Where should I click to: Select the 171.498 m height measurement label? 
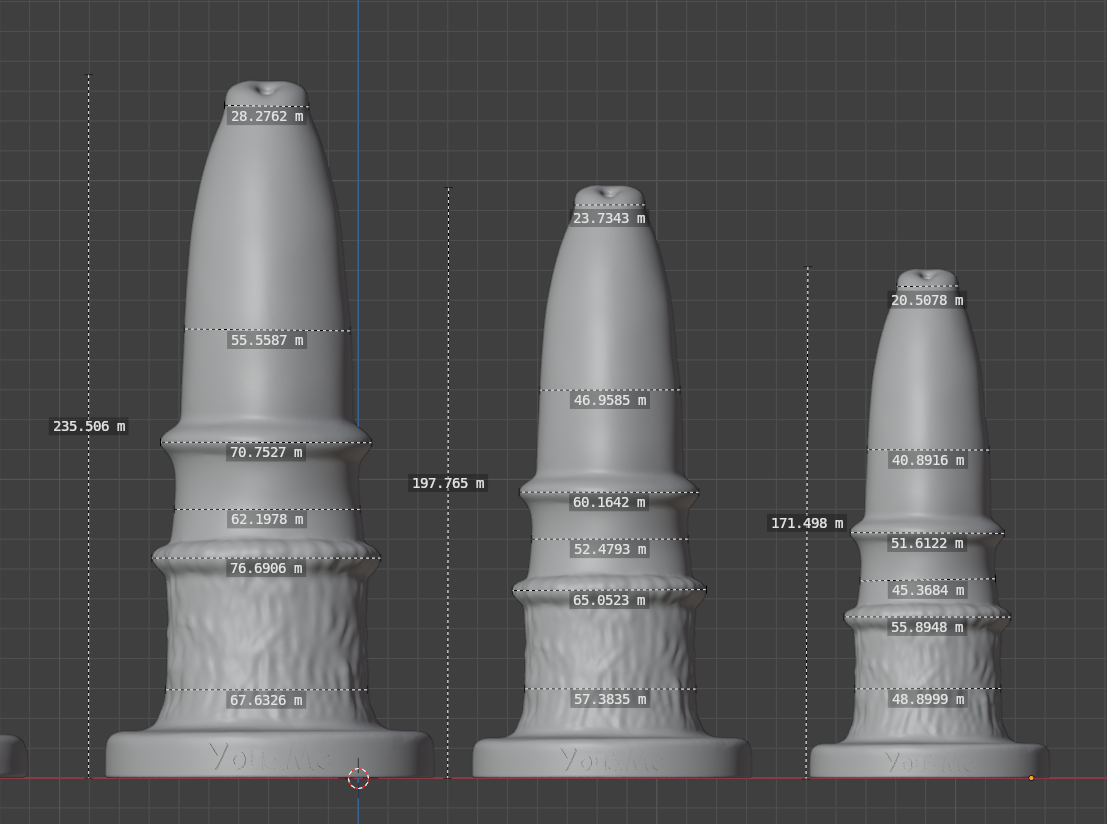(807, 523)
